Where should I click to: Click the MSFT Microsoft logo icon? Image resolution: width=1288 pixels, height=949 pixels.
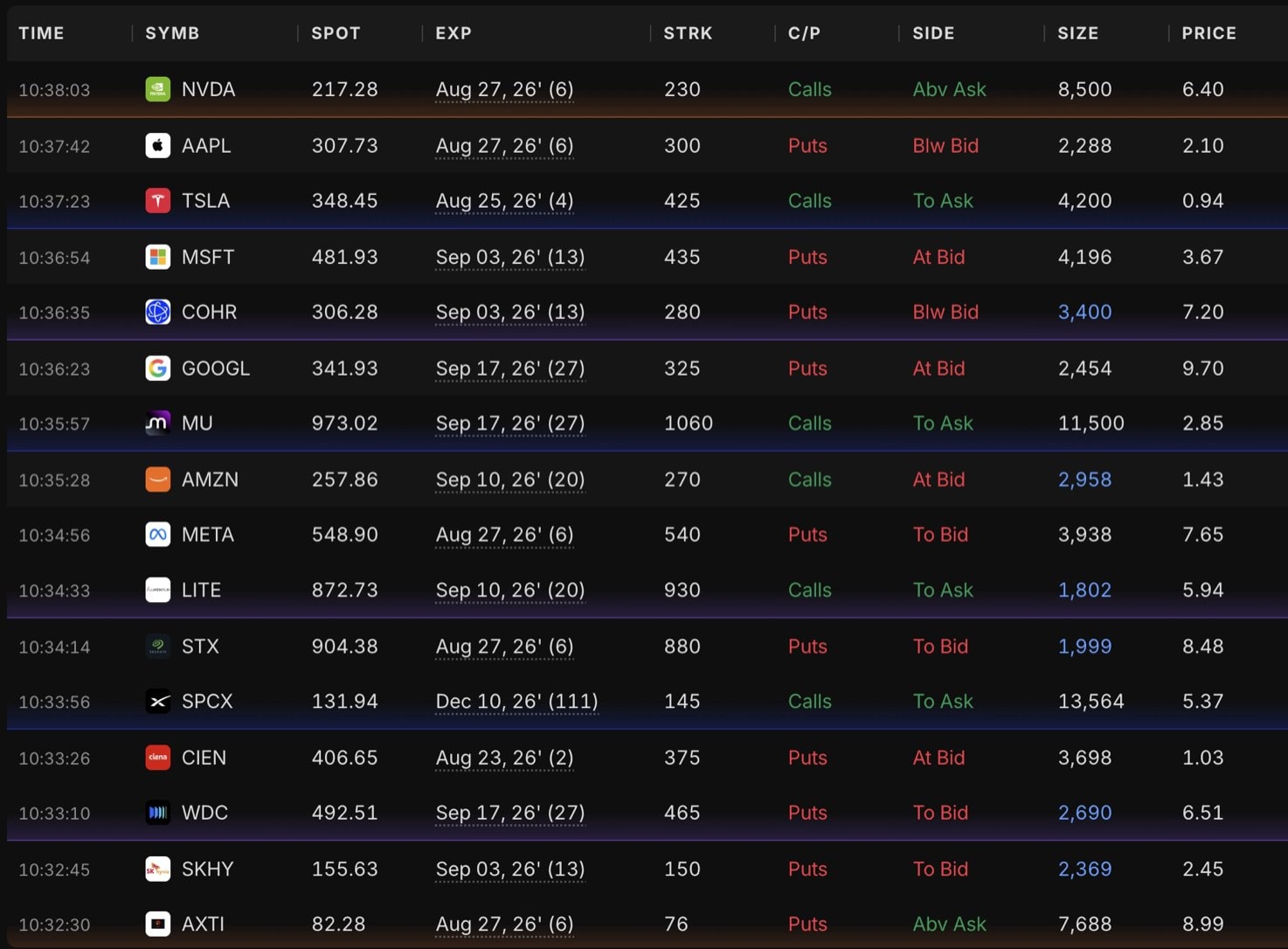[157, 257]
